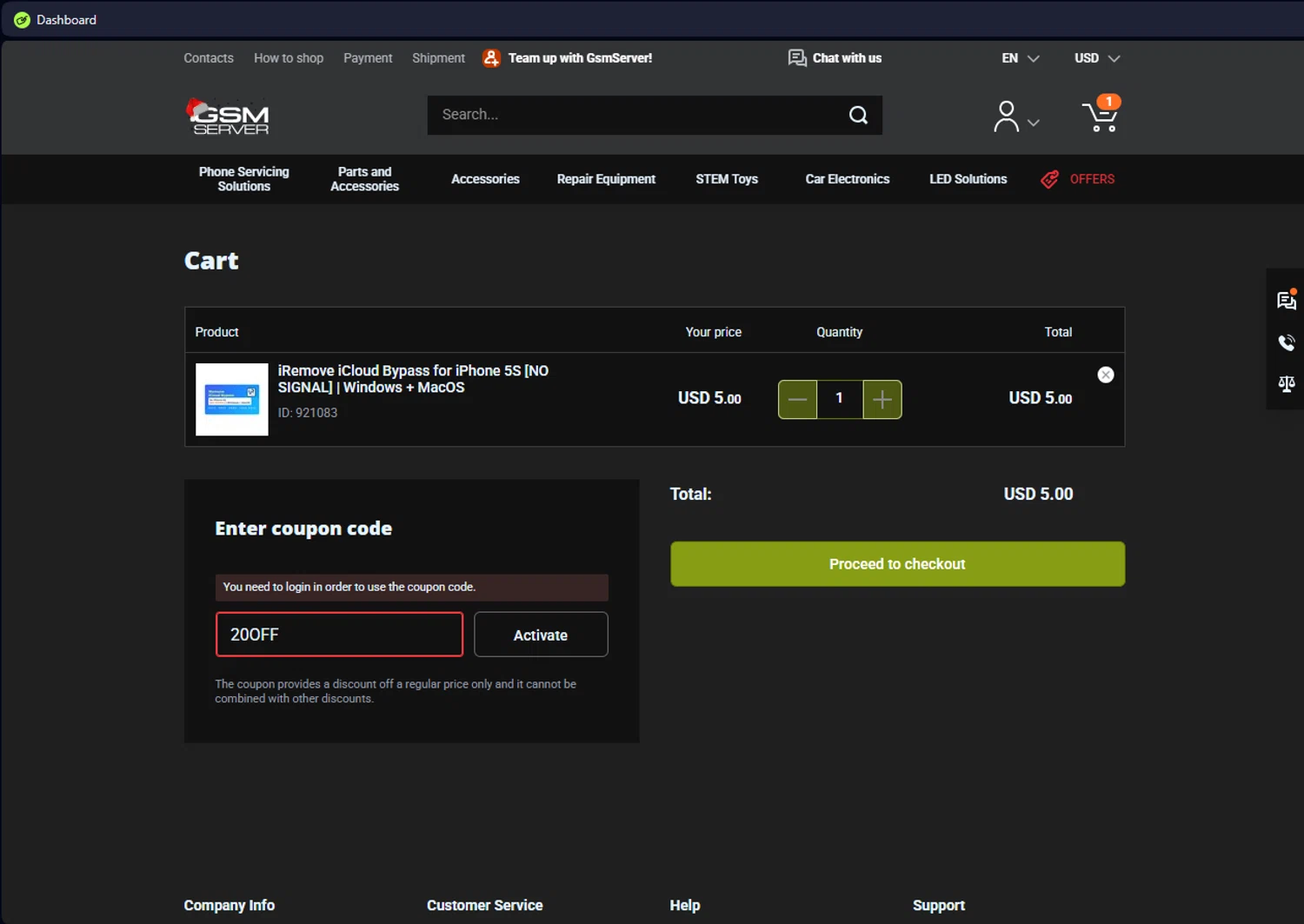Image resolution: width=1304 pixels, height=924 pixels.
Task: Open STEM Toys menu
Action: (x=727, y=179)
